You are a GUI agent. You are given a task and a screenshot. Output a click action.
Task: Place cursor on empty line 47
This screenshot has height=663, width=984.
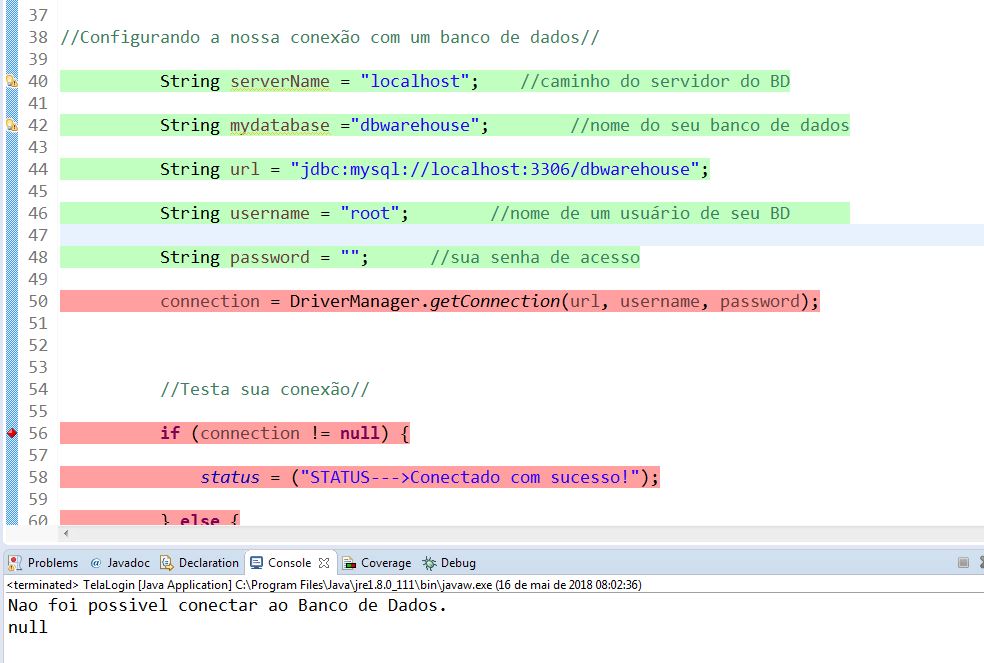522,235
